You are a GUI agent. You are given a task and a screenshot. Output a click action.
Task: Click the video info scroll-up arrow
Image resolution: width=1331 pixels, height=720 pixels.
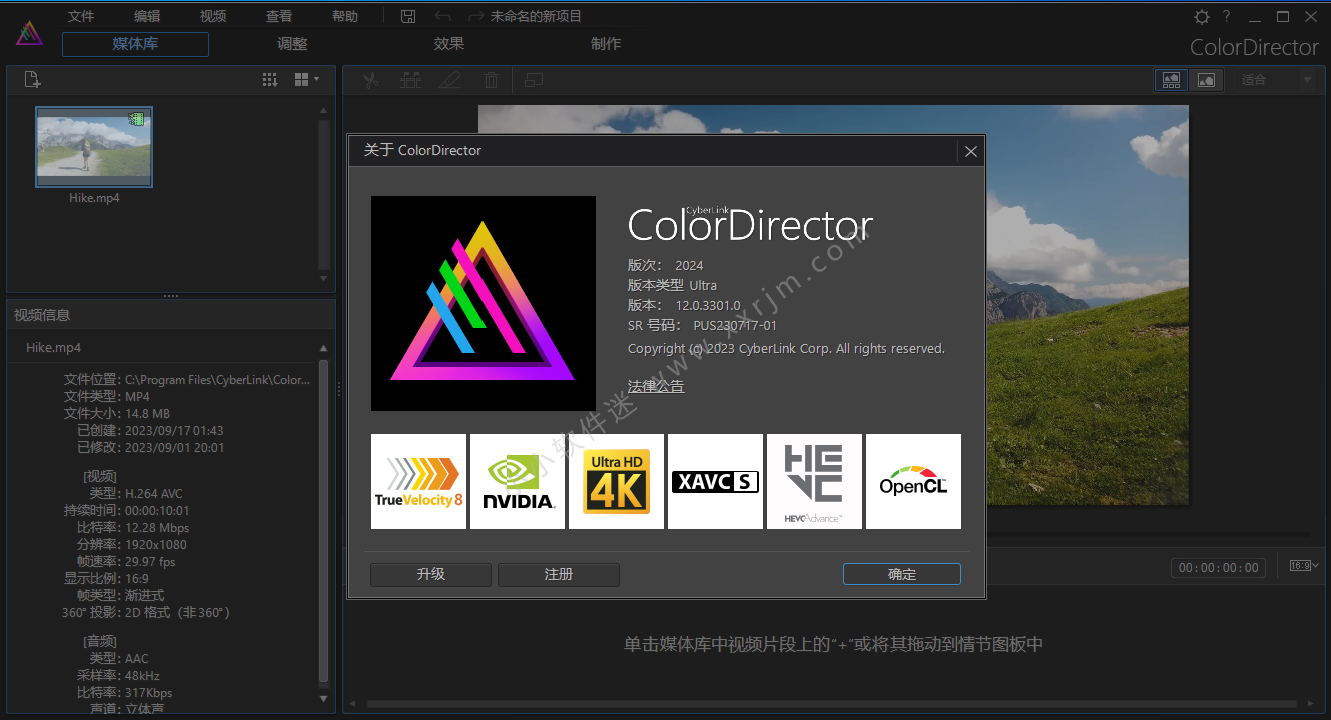pyautogui.click(x=323, y=348)
